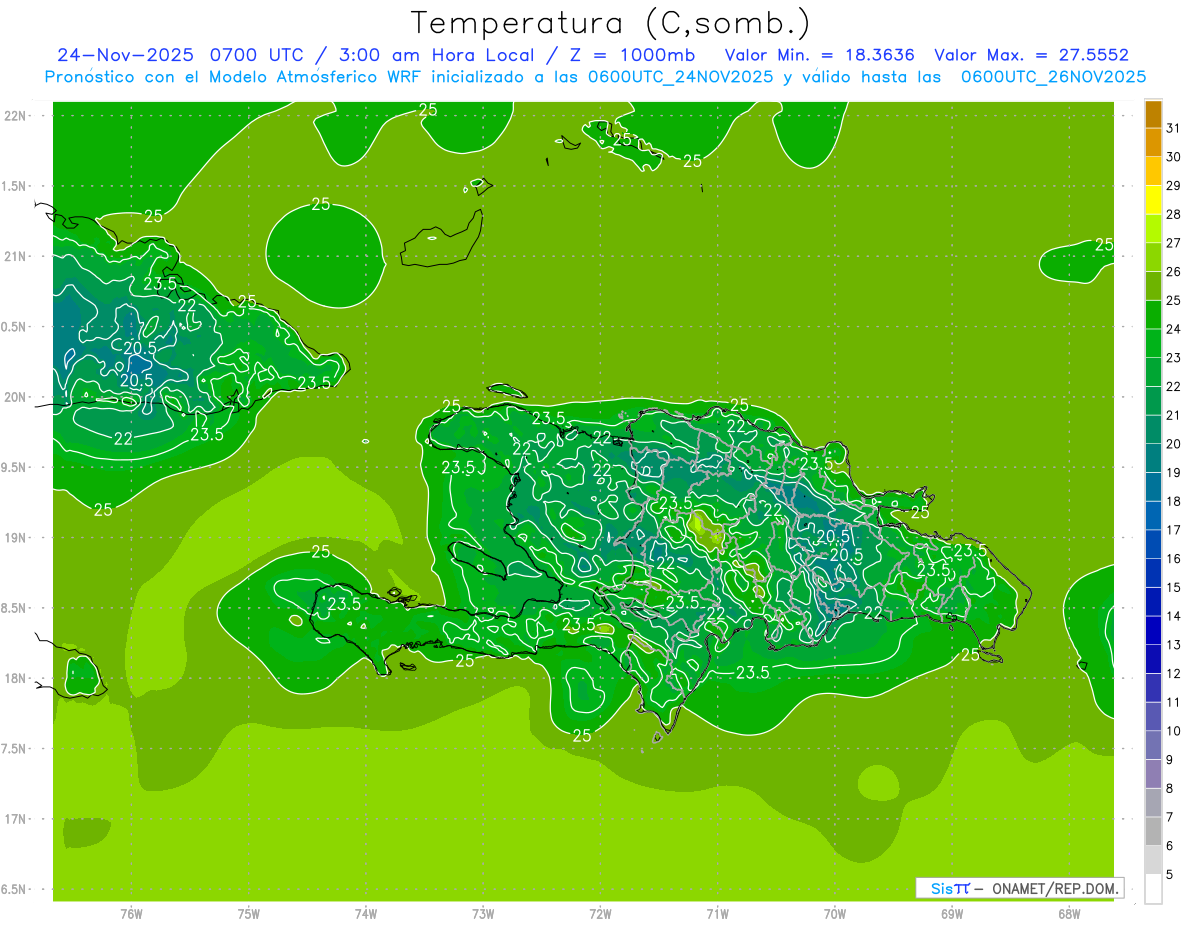Click the 70W longitude axis label
The width and height of the screenshot is (1200, 927).
pos(835,914)
